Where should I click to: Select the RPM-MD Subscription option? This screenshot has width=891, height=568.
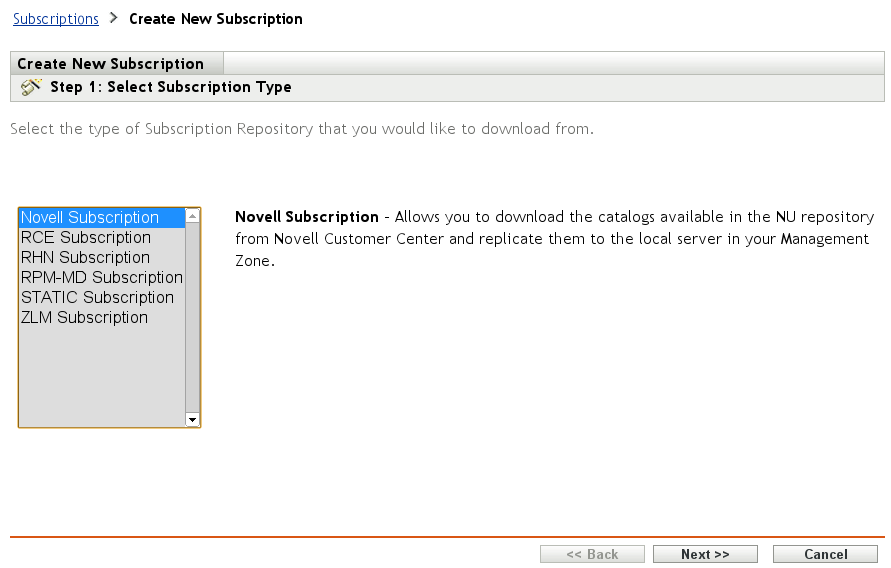(x=101, y=278)
